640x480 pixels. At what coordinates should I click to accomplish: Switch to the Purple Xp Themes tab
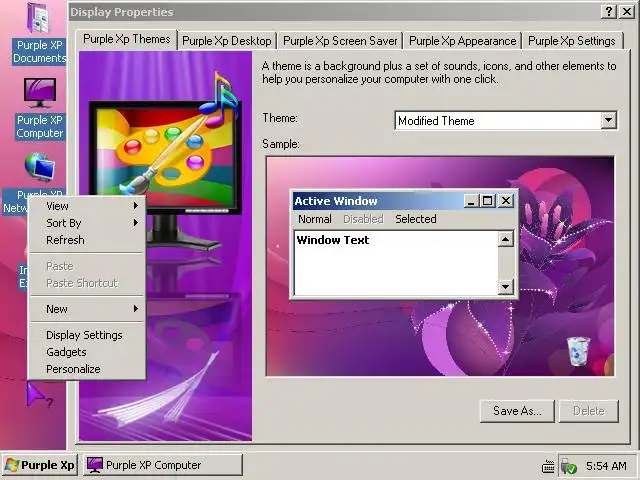127,40
